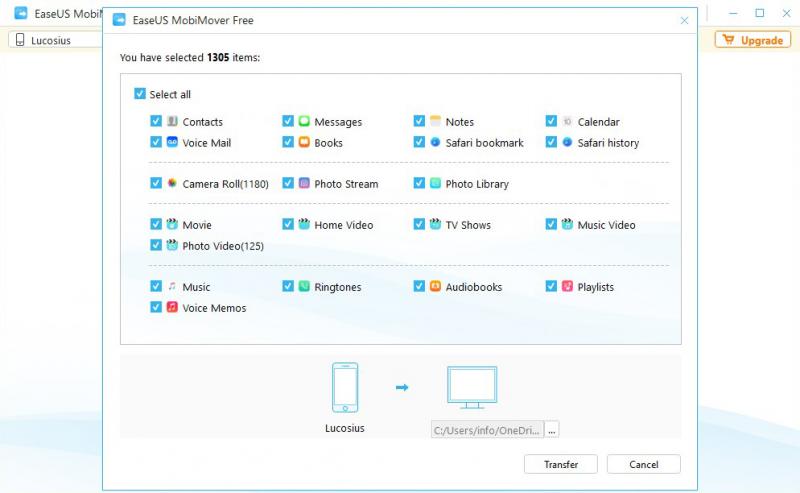
Task: Uncheck the Voice Memos checkbox
Action: click(x=156, y=307)
